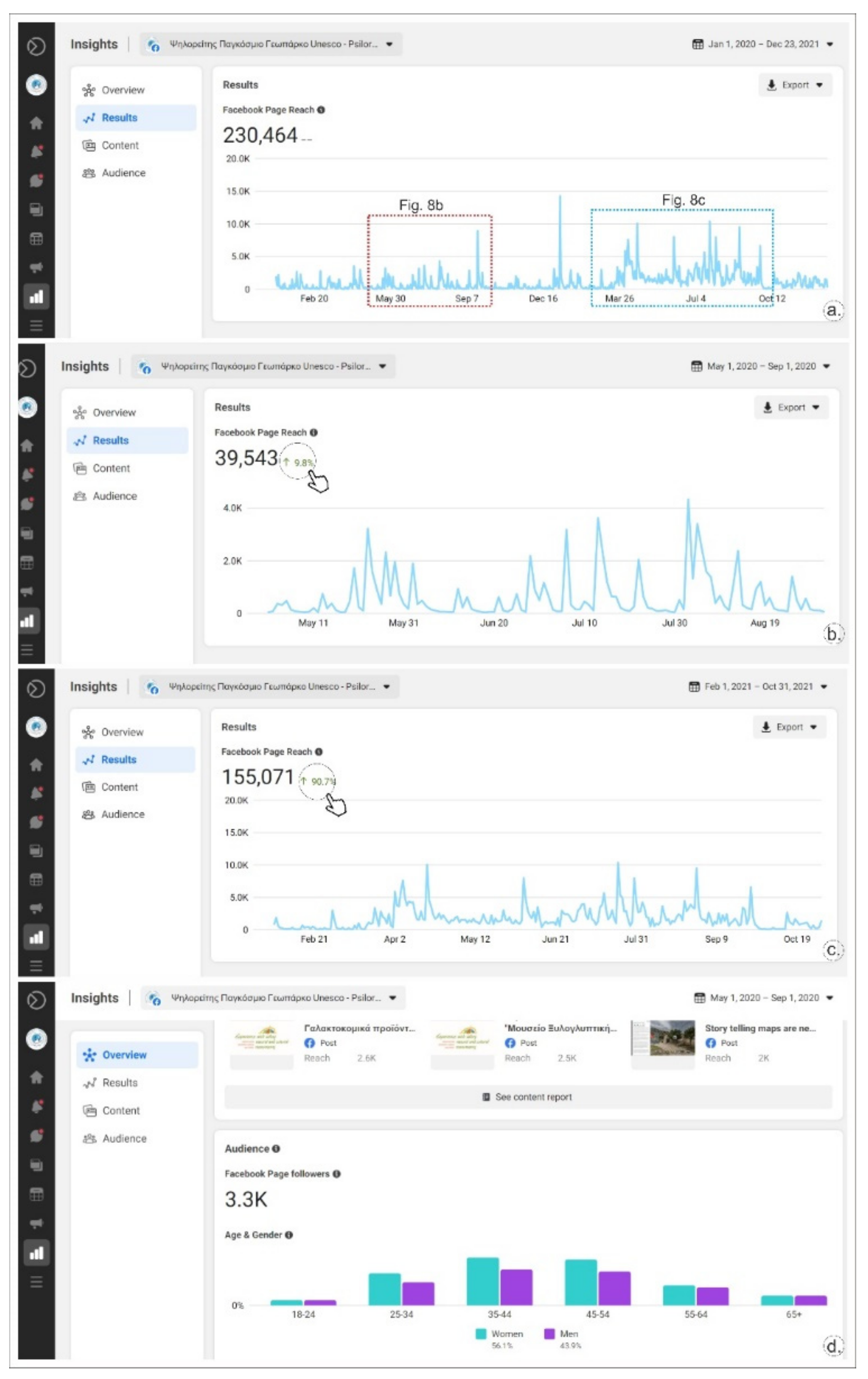Click the highlighted Overview icon in panel d's sidebar
Image resolution: width=868 pixels, height=1379 pixels.
click(89, 1055)
